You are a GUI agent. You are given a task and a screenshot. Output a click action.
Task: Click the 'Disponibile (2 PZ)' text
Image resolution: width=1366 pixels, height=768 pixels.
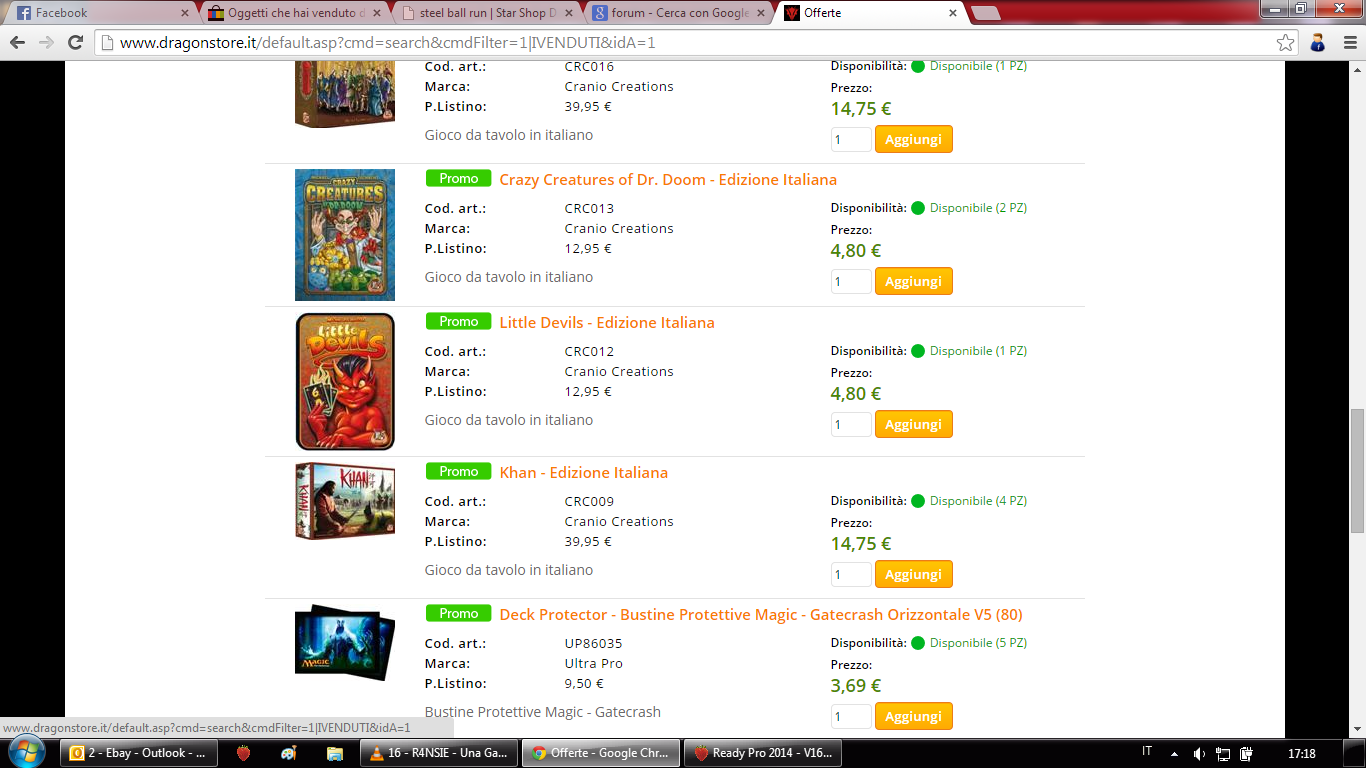coord(978,208)
